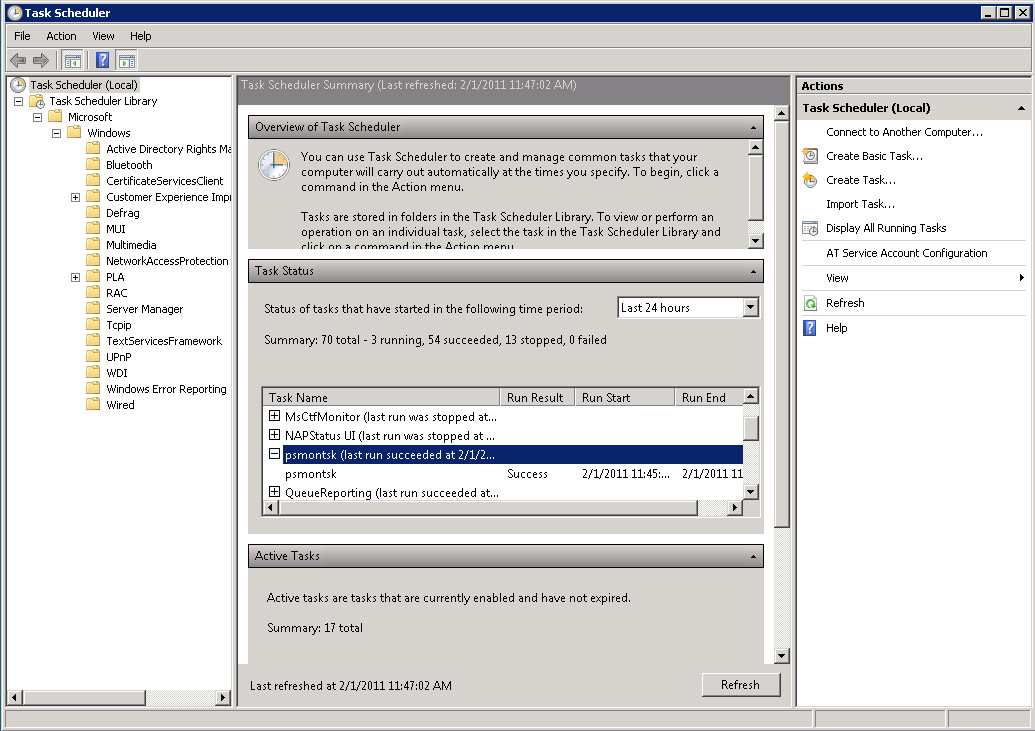
Task: Click the Multimedia folder icon
Action: pyautogui.click(x=94, y=244)
